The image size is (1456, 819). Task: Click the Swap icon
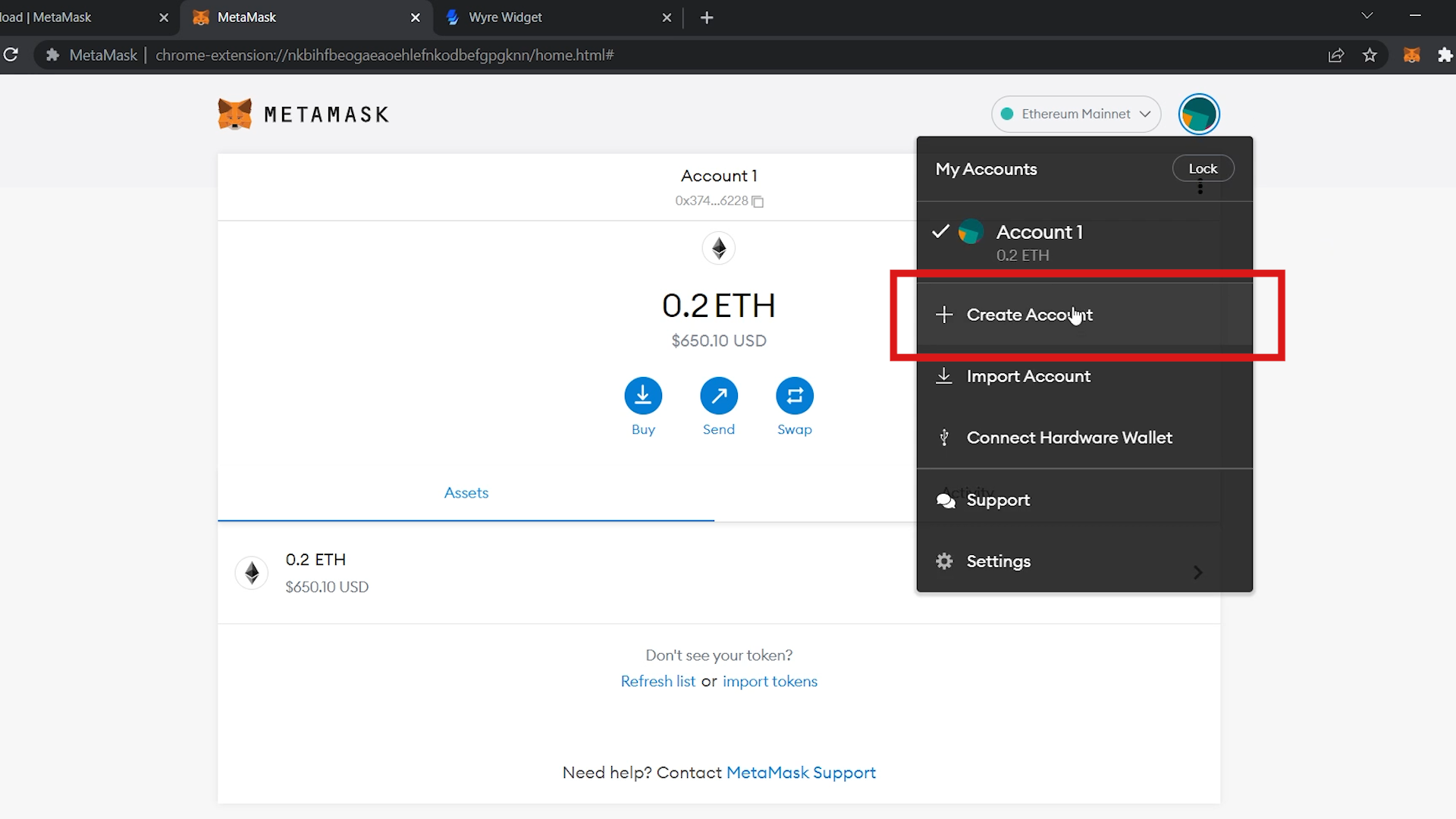click(794, 395)
